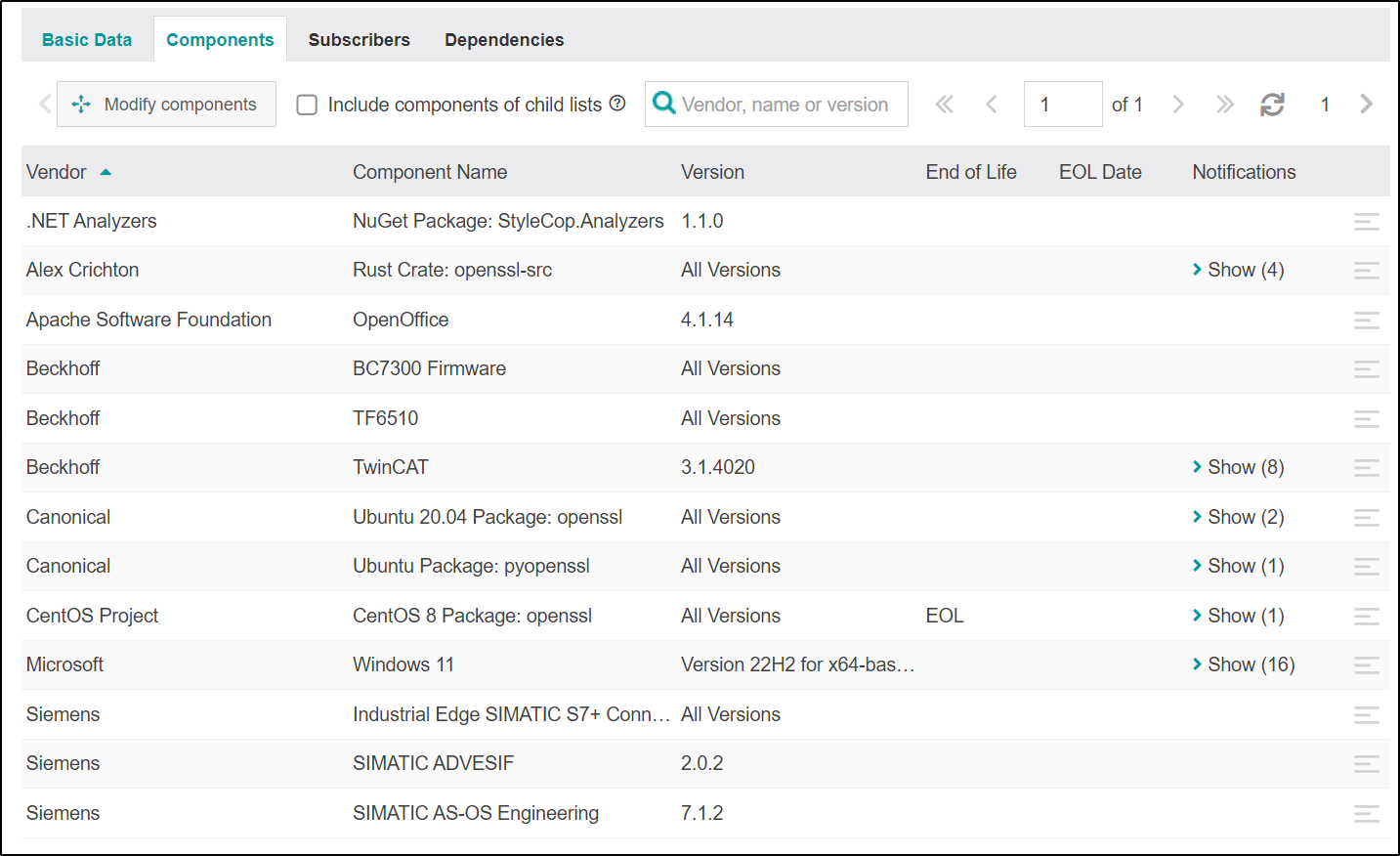The width and height of the screenshot is (1400, 856).
Task: Click the SIMATIC AS-OS Engineering component name
Action: [x=476, y=813]
